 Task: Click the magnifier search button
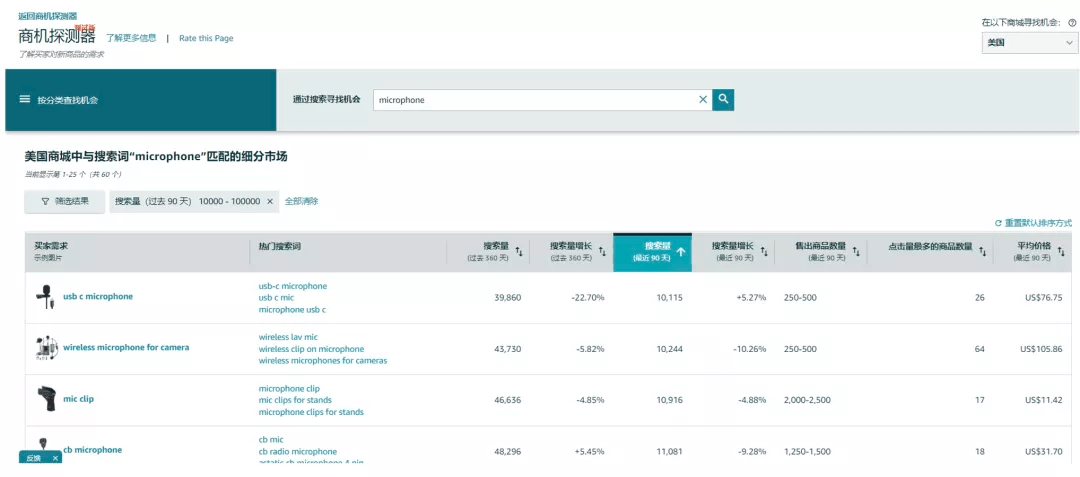point(723,99)
